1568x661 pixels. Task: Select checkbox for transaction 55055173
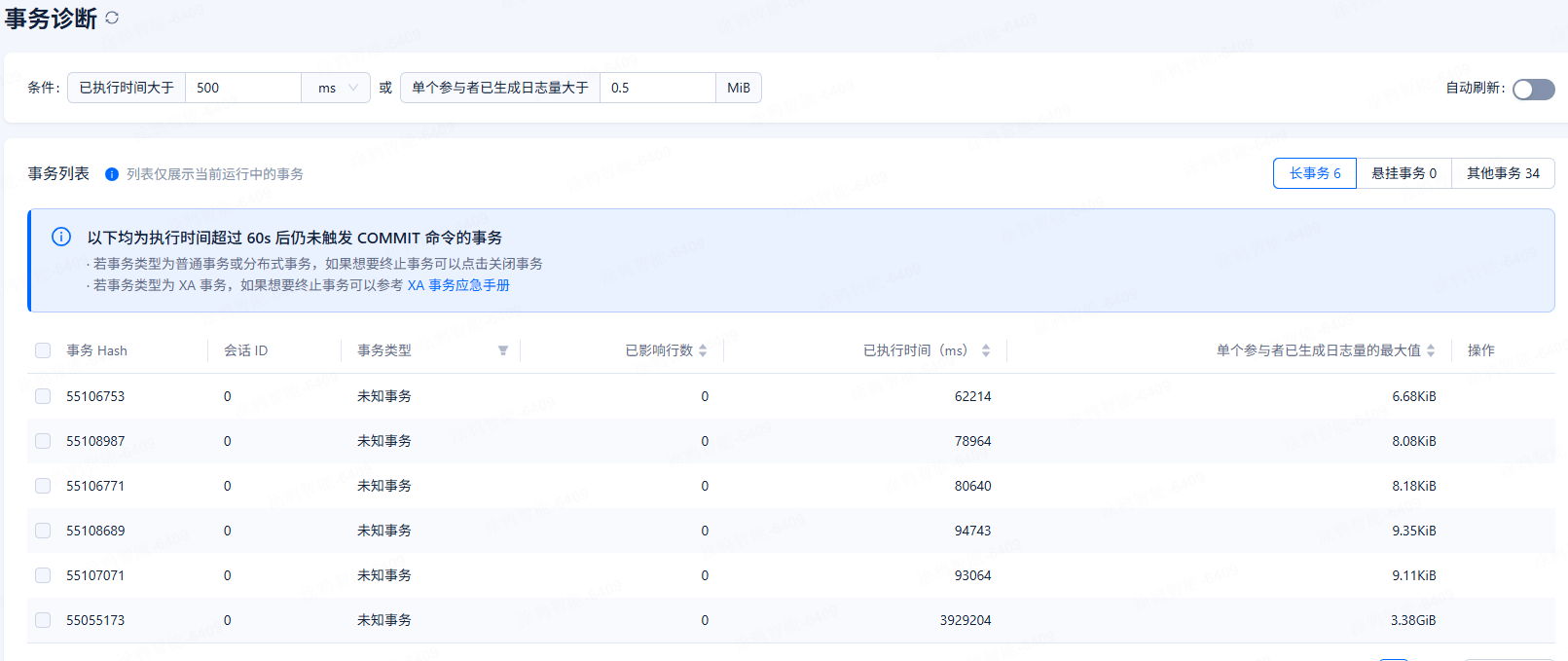(x=43, y=620)
